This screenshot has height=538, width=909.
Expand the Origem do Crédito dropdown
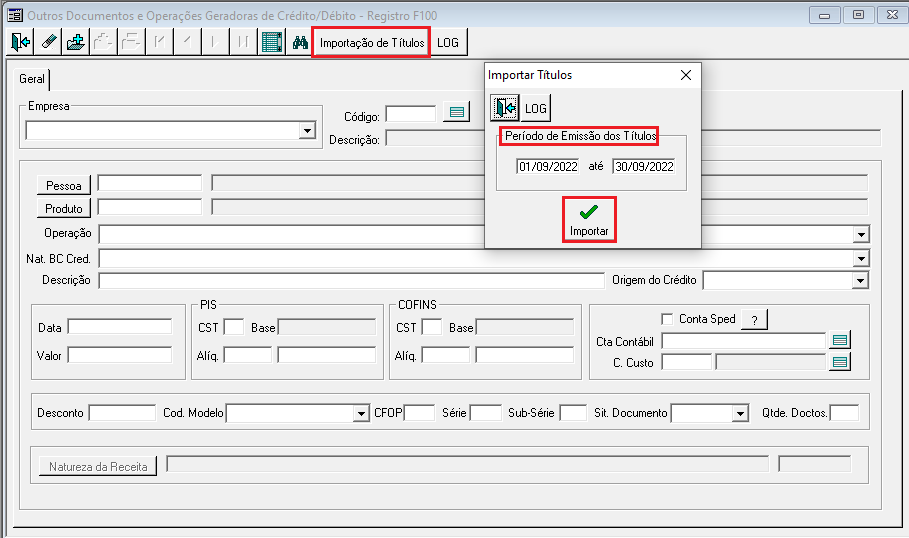[x=860, y=281]
